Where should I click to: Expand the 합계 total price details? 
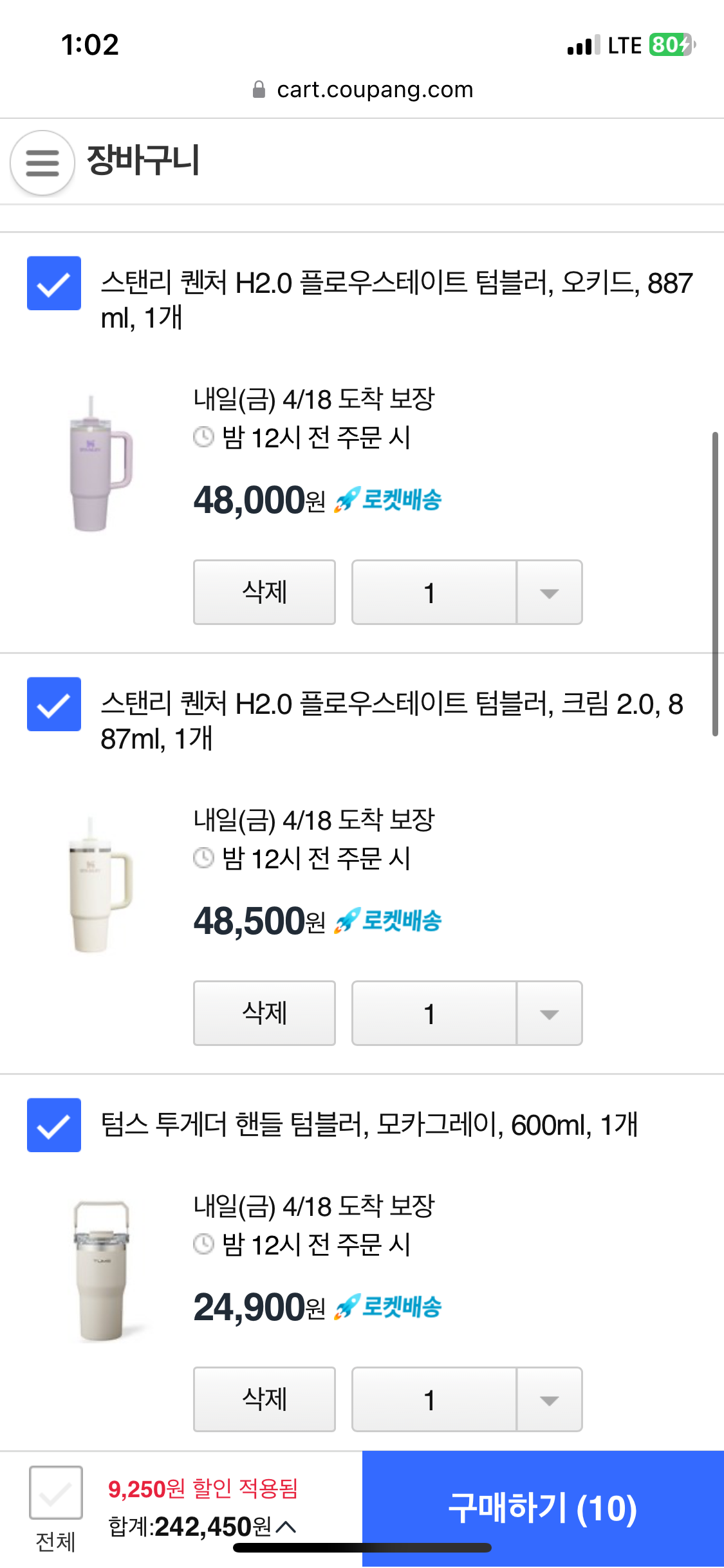(286, 1526)
